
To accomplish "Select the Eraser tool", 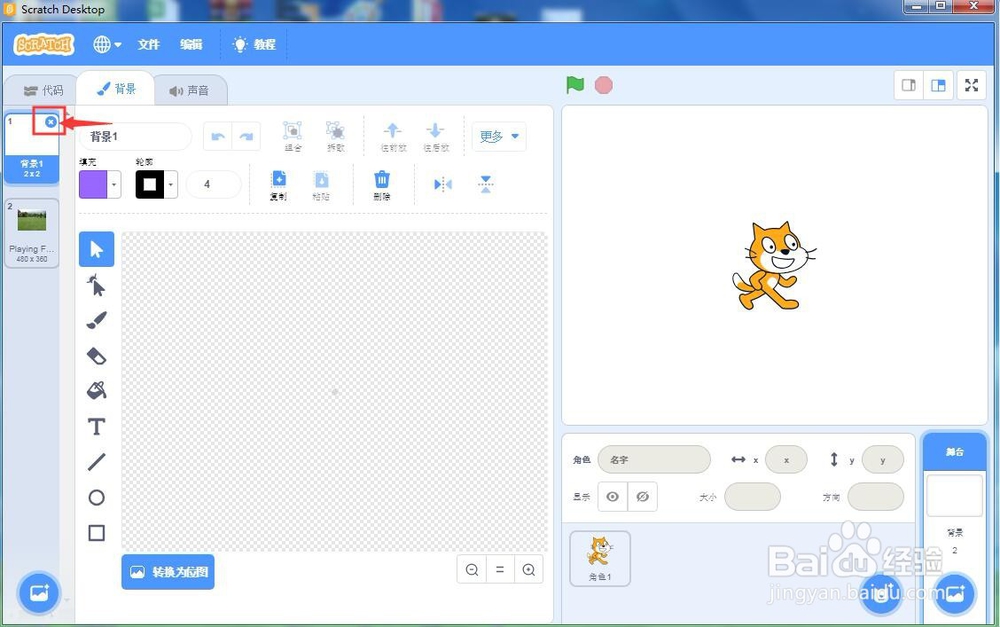I will tap(96, 356).
